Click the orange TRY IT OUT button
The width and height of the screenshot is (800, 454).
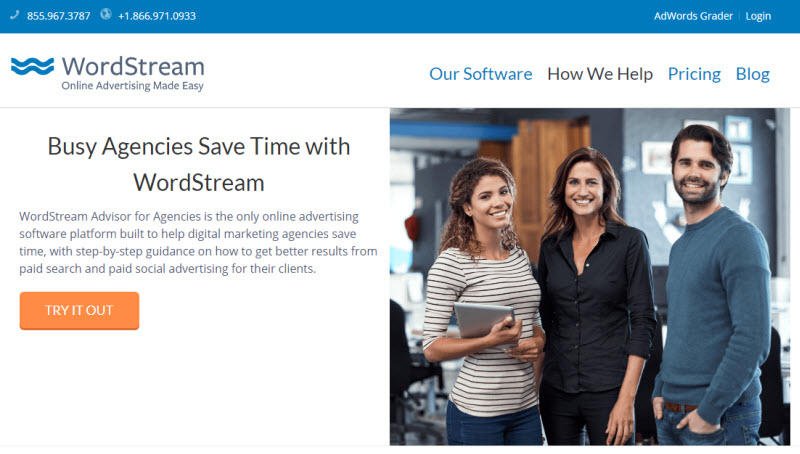pos(79,311)
